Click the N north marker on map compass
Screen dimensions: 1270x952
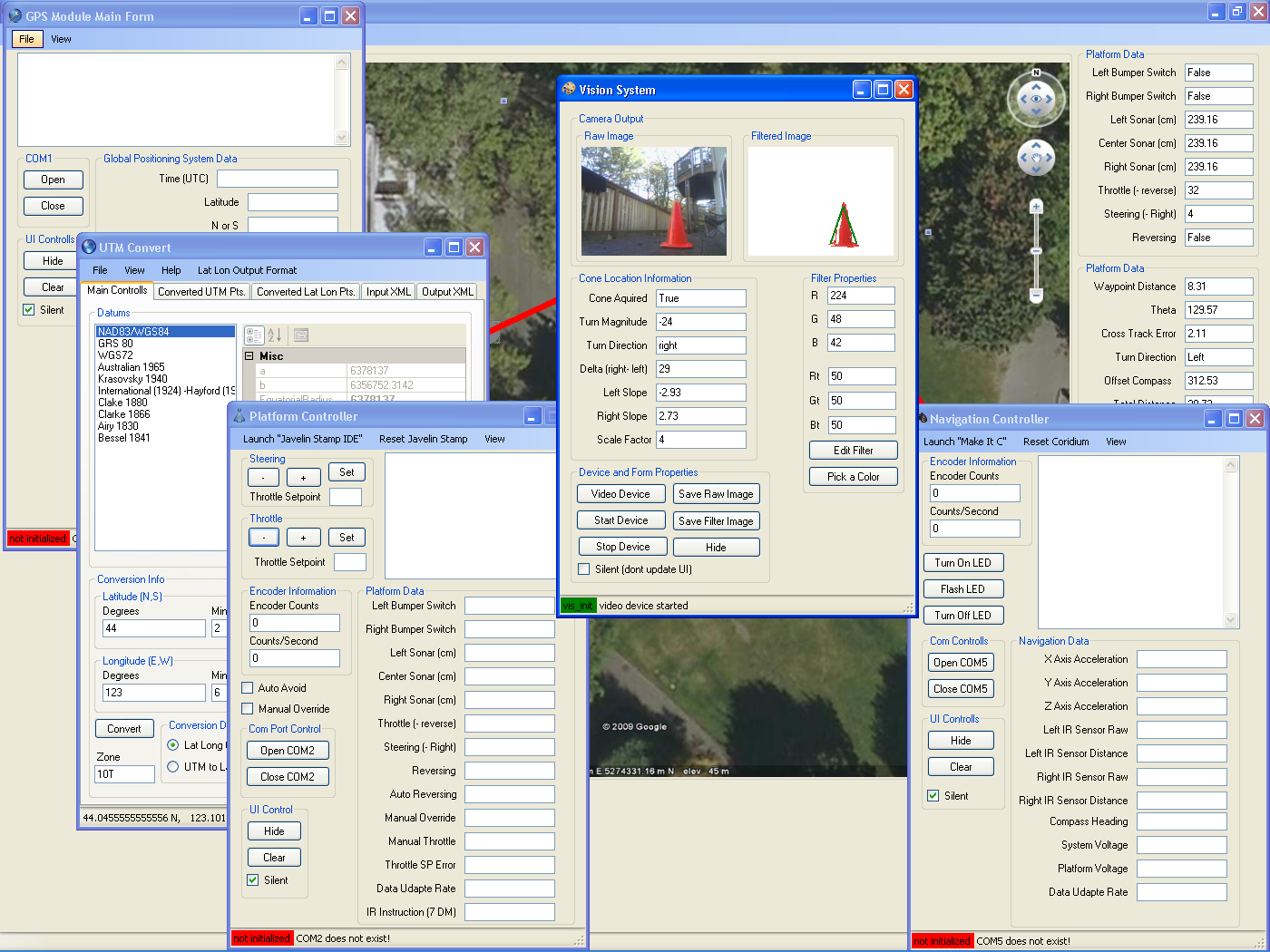[1036, 73]
